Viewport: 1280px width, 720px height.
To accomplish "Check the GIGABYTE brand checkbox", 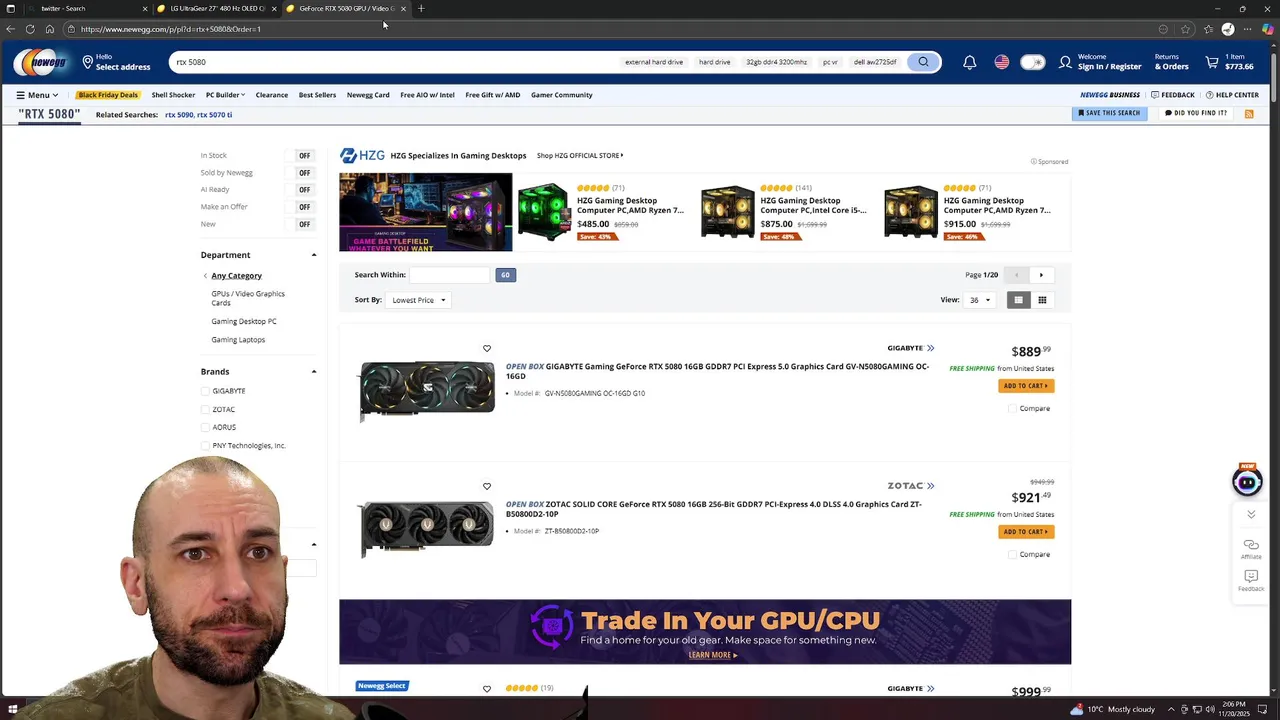I will [x=205, y=391].
